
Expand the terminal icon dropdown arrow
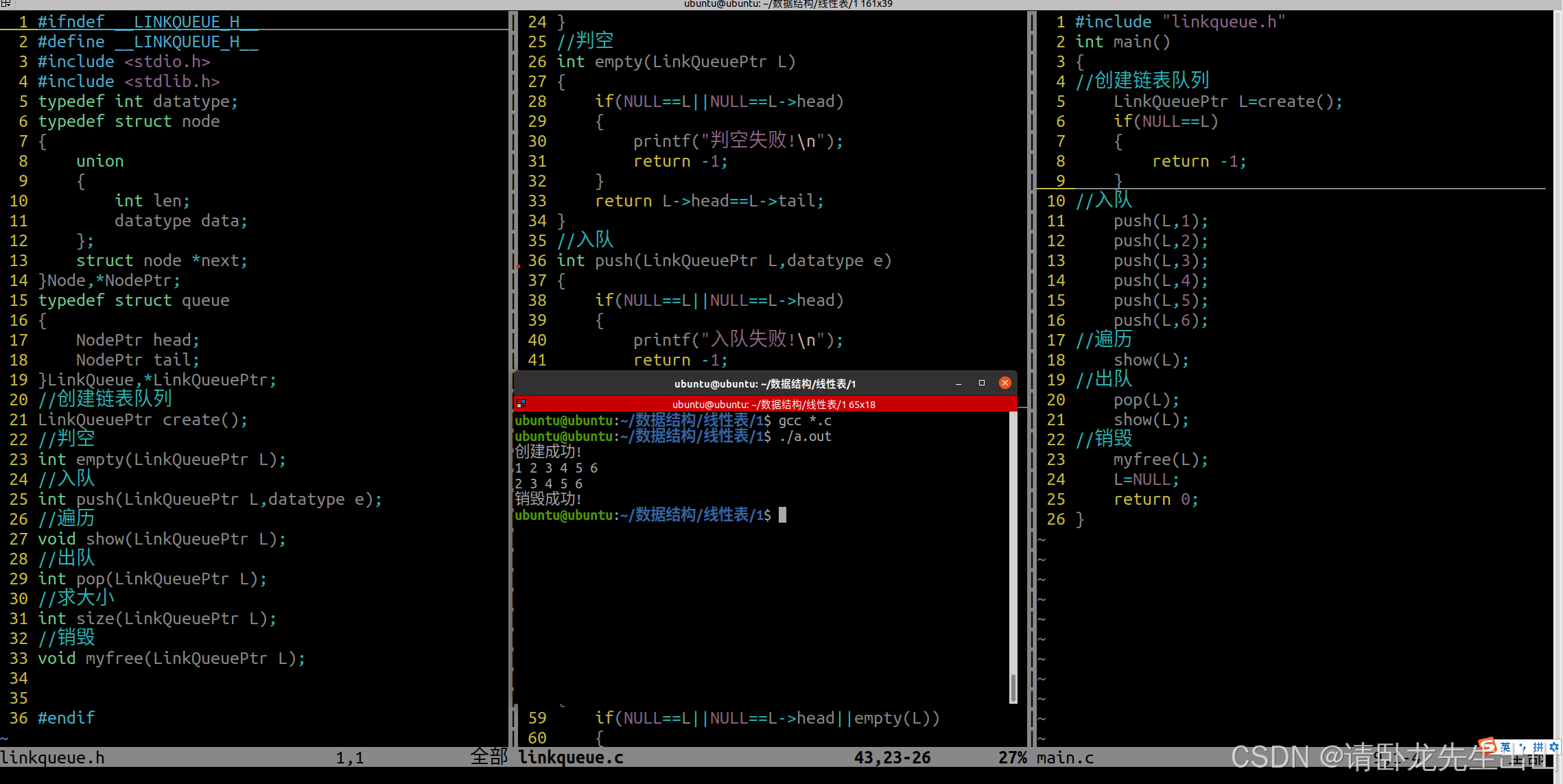9,5
